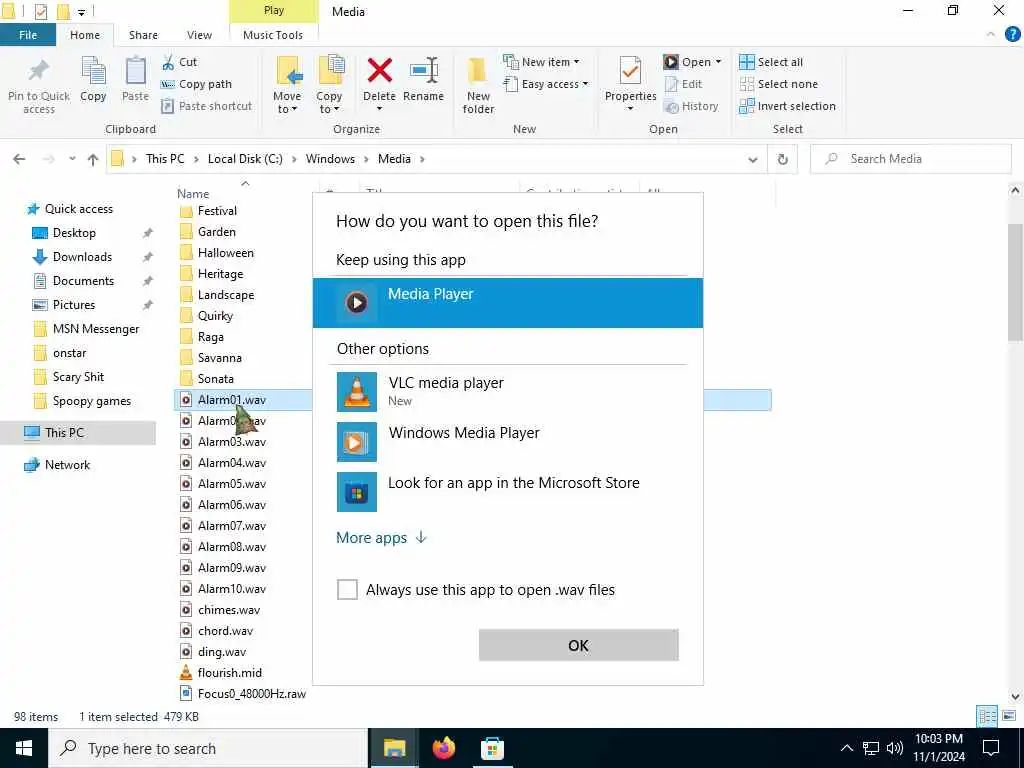Open the Easy access dropdown

click(x=546, y=84)
